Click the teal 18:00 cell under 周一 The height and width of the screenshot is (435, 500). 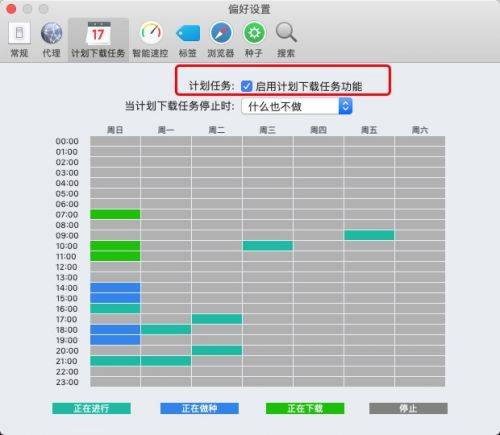(x=166, y=330)
